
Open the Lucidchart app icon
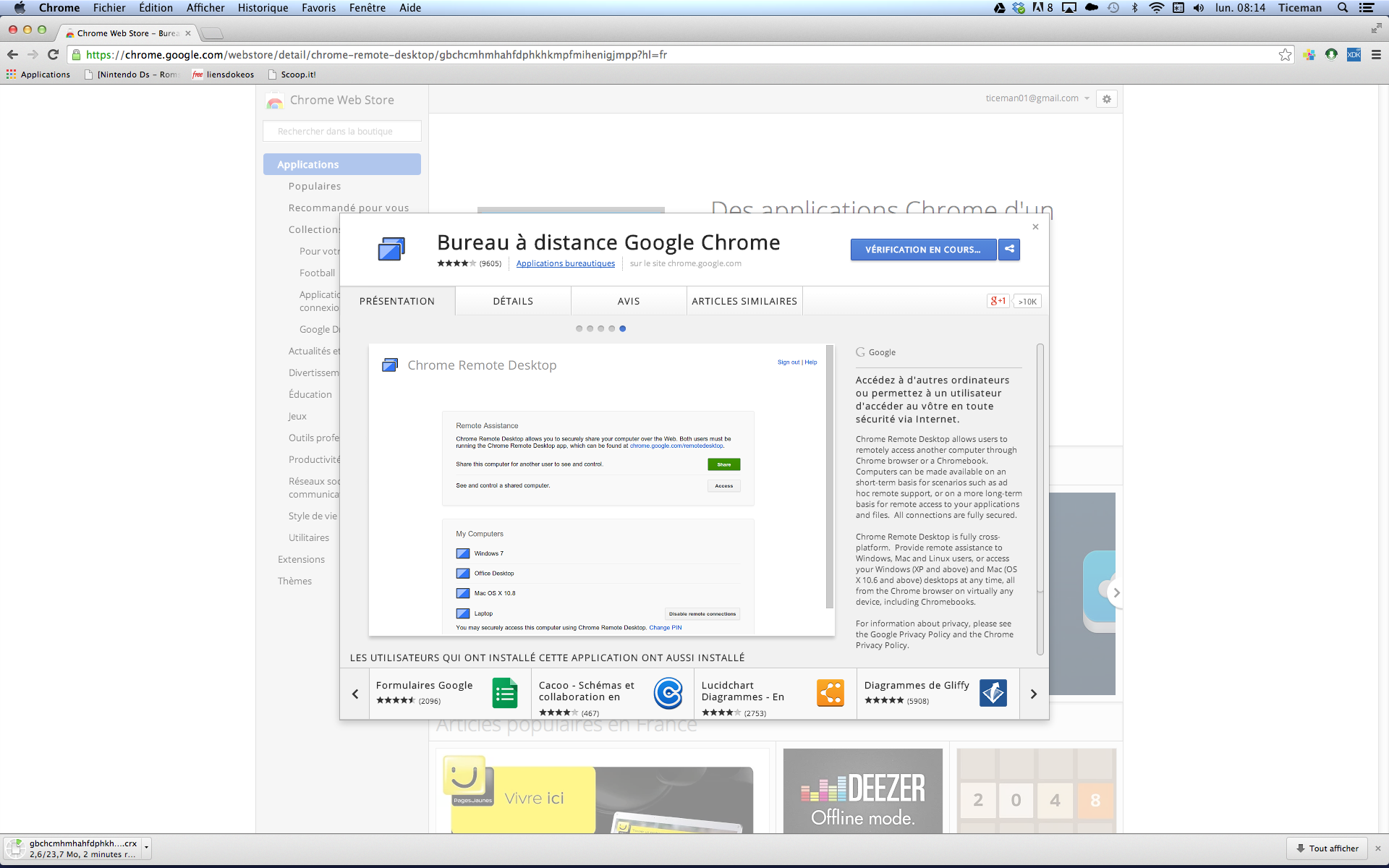[831, 693]
